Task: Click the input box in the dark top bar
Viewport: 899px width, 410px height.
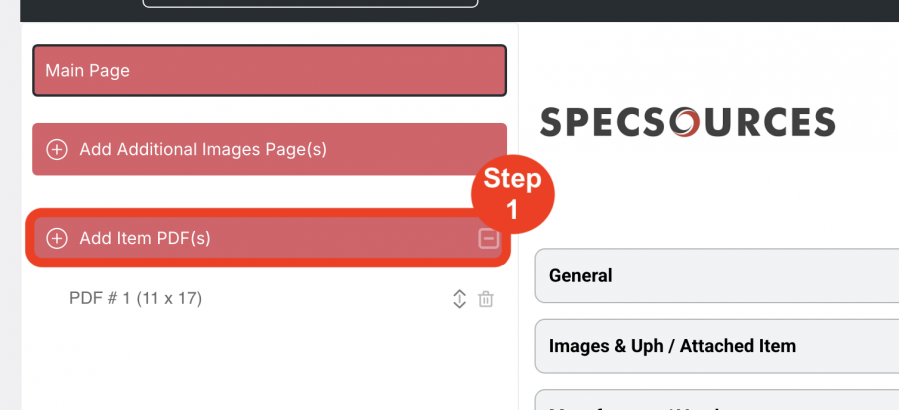Action: (x=310, y=3)
